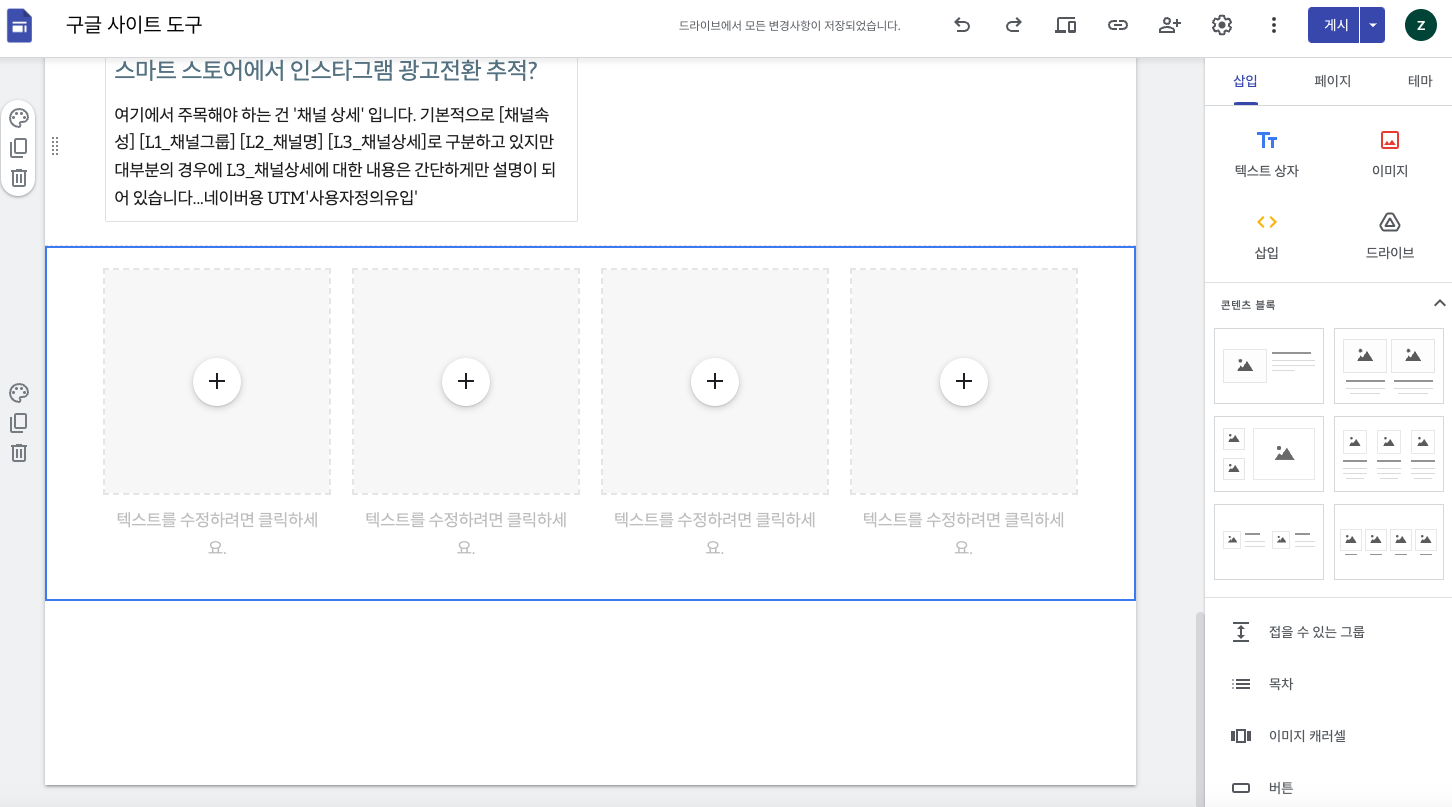Insert from Drive
The image size is (1452, 807).
(1390, 235)
